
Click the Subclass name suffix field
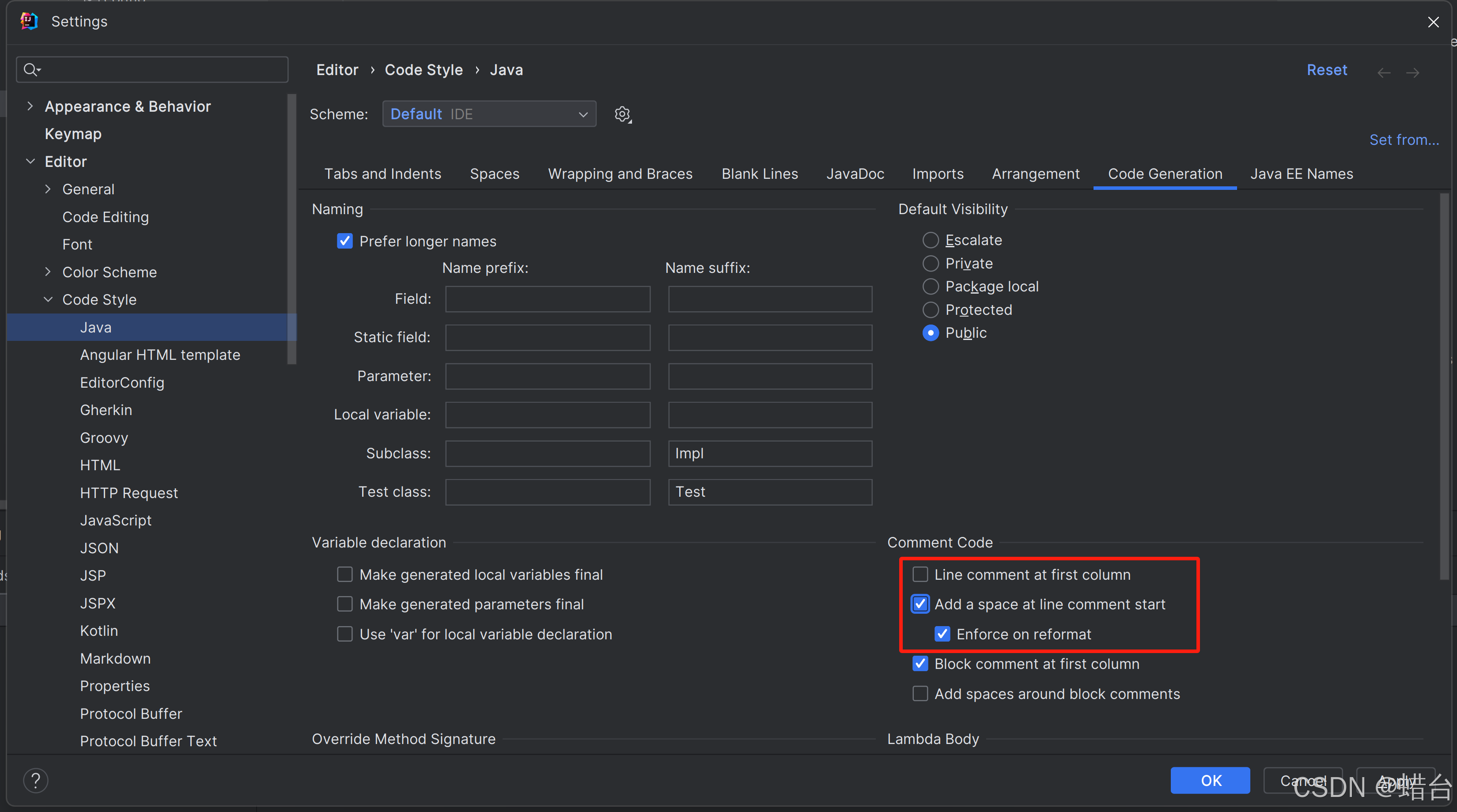pyautogui.click(x=769, y=453)
